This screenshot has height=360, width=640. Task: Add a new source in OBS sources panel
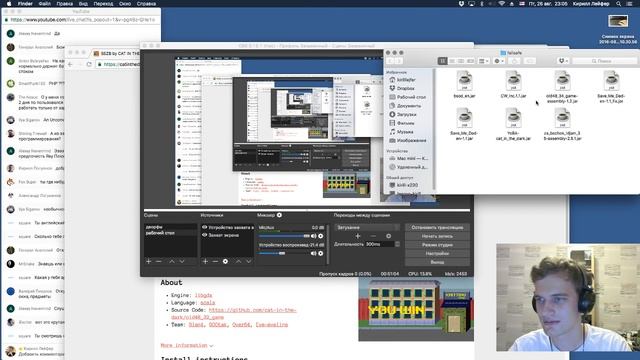point(205,261)
